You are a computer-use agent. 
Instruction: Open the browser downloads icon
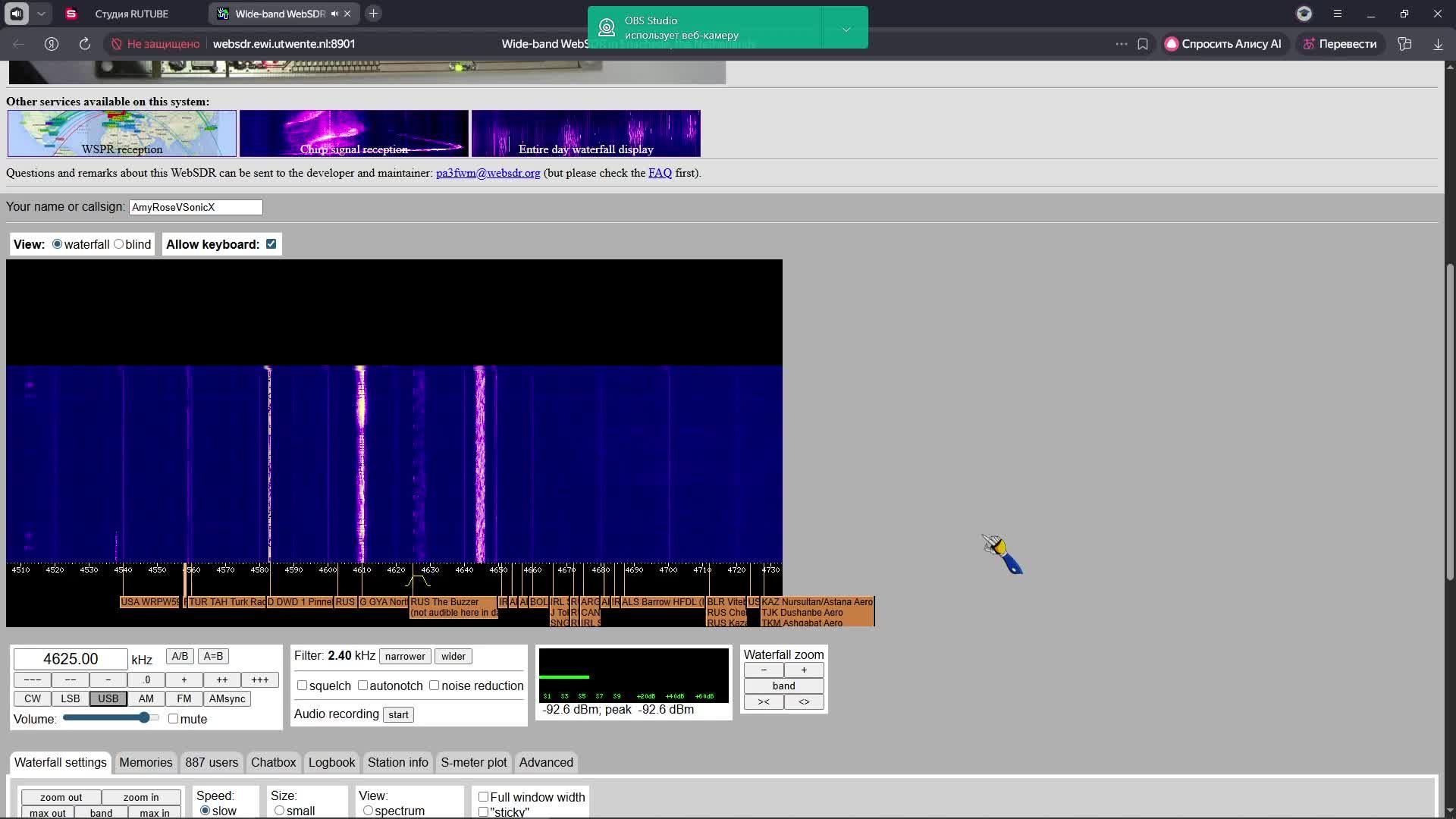tap(1438, 44)
